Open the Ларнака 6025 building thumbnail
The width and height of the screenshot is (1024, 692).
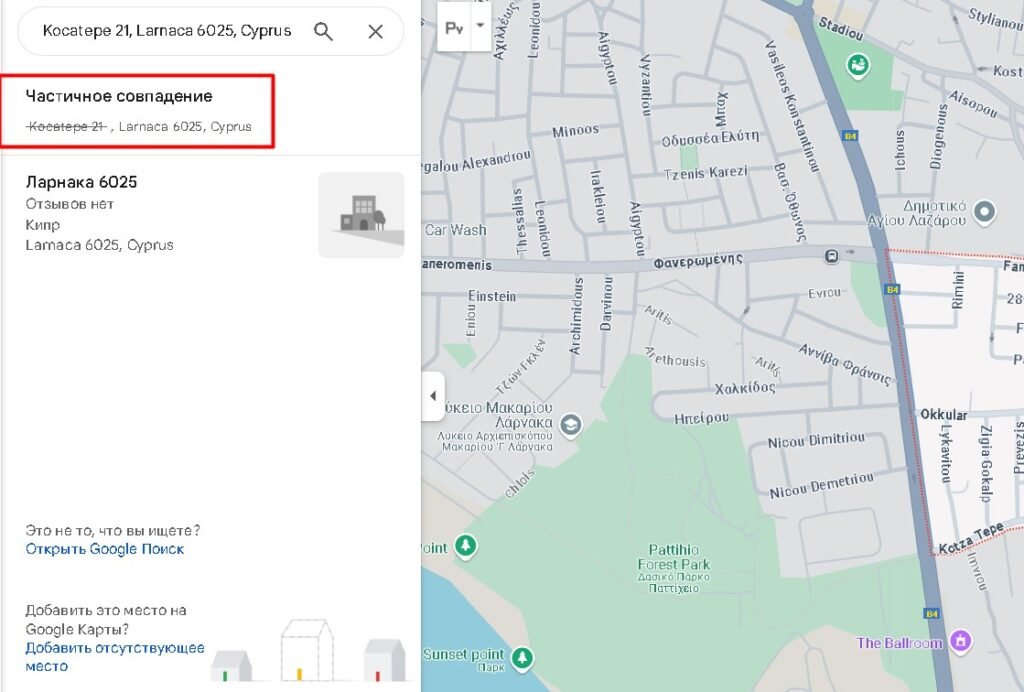pyautogui.click(x=361, y=215)
